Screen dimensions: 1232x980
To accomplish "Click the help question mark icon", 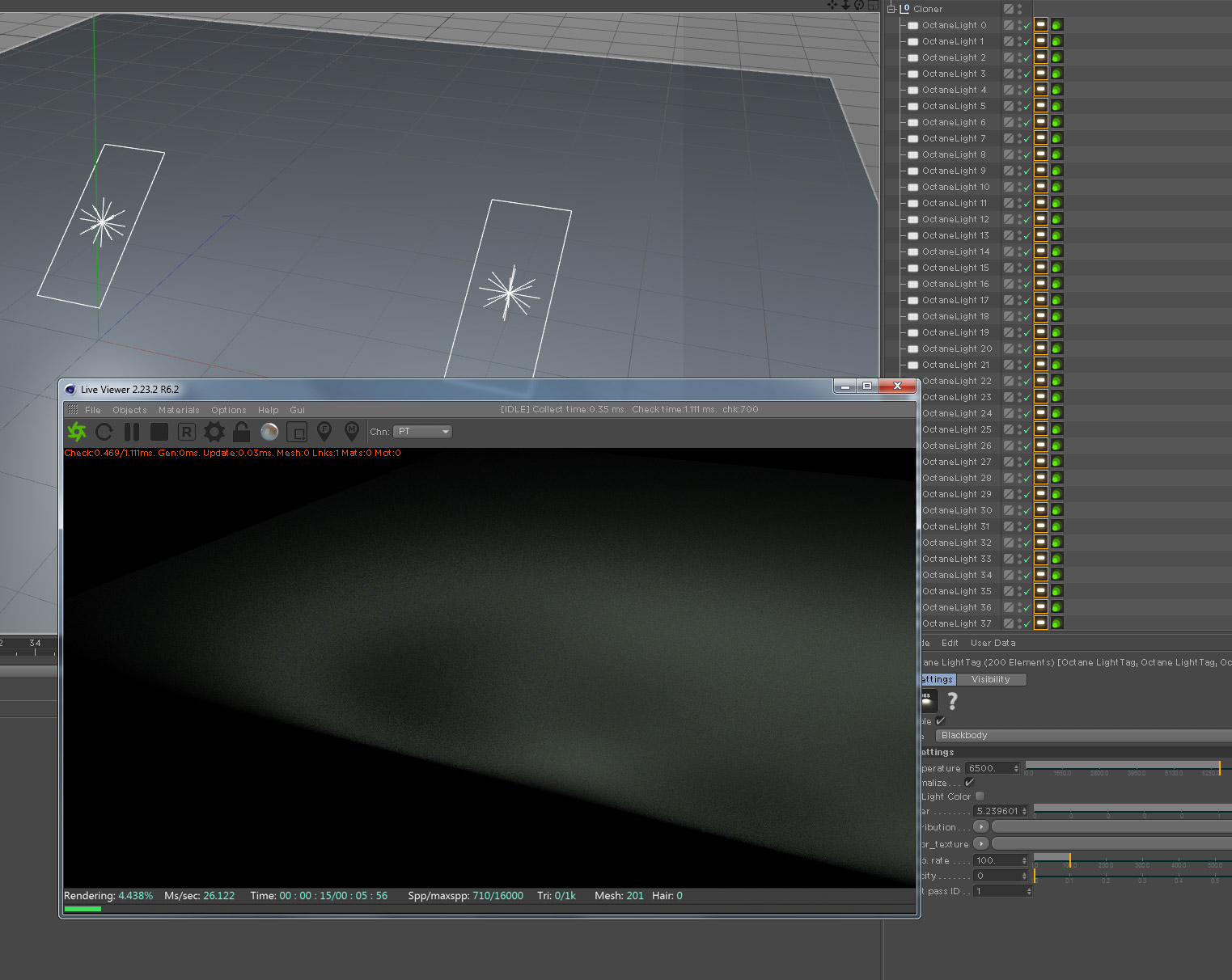I will (952, 701).
